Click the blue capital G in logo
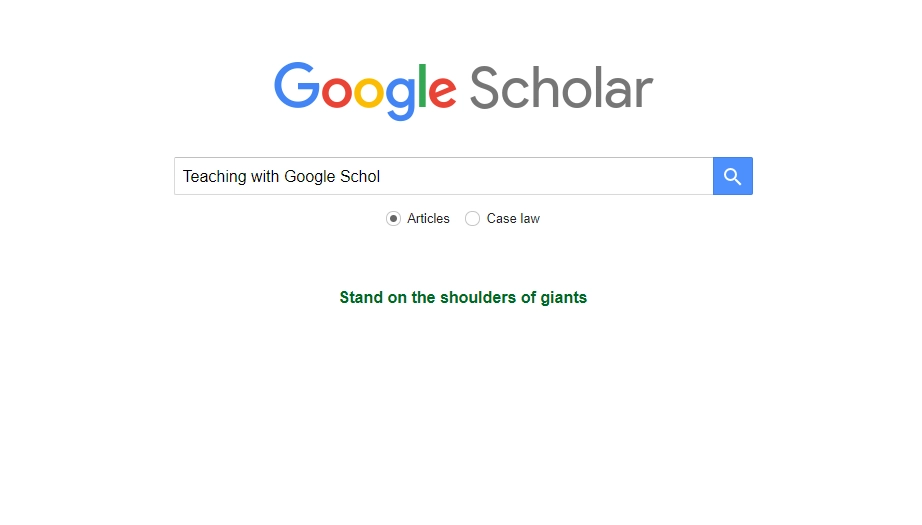This screenshot has height=525, width=922. coord(296,86)
